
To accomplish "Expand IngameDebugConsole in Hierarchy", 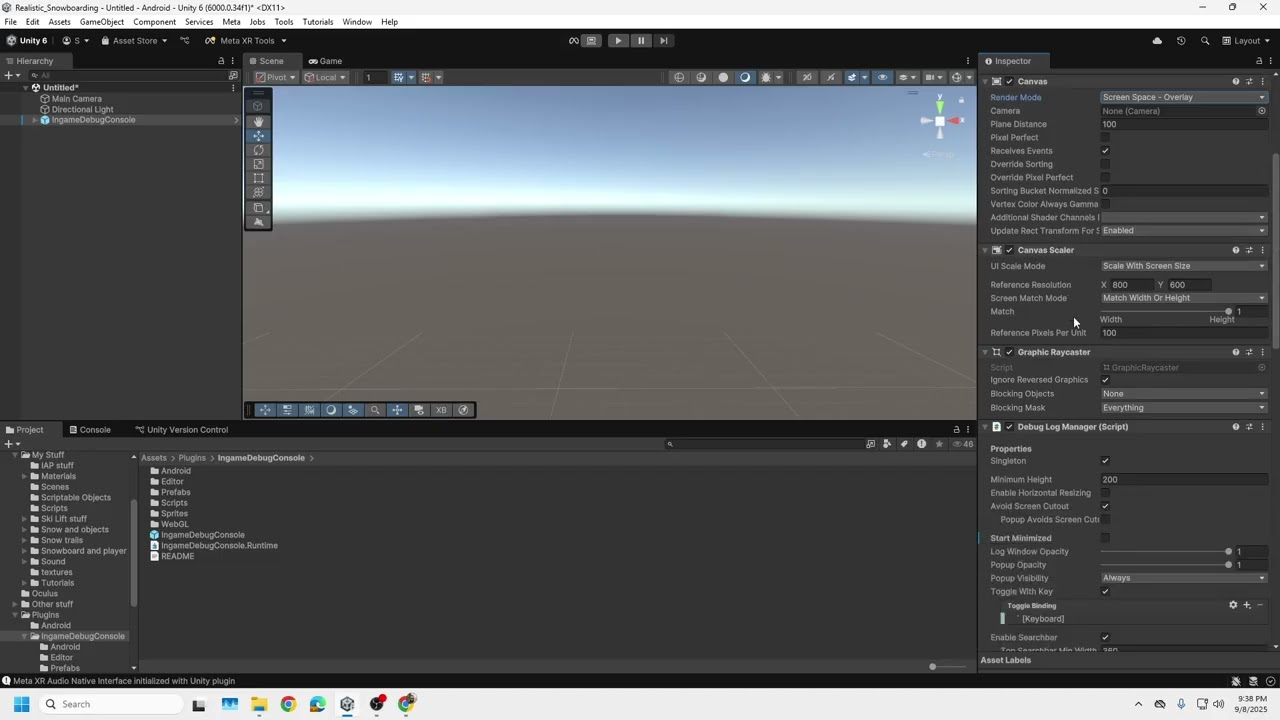I will click(34, 120).
